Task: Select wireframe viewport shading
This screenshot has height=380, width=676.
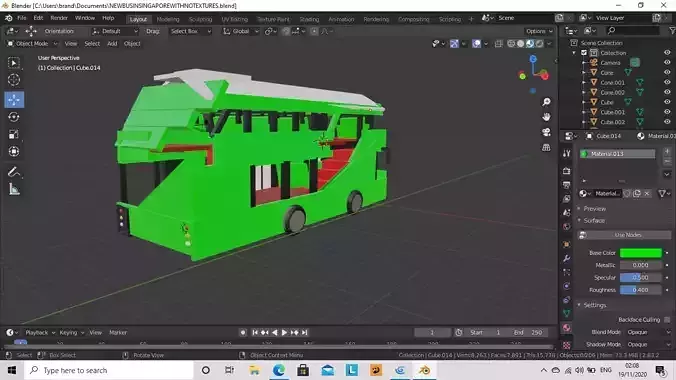Action: pos(511,44)
